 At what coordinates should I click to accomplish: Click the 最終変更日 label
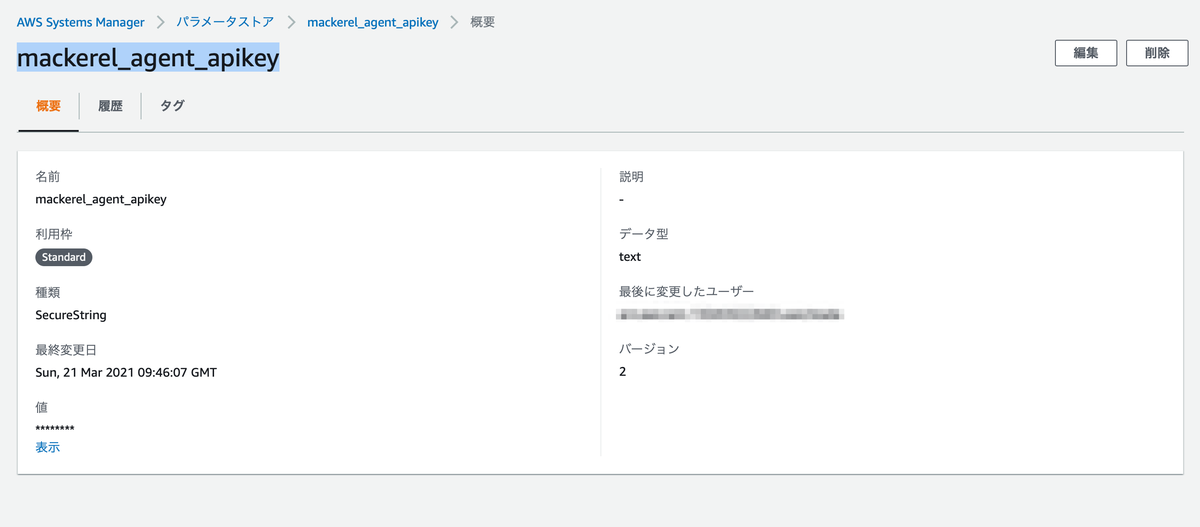point(66,350)
